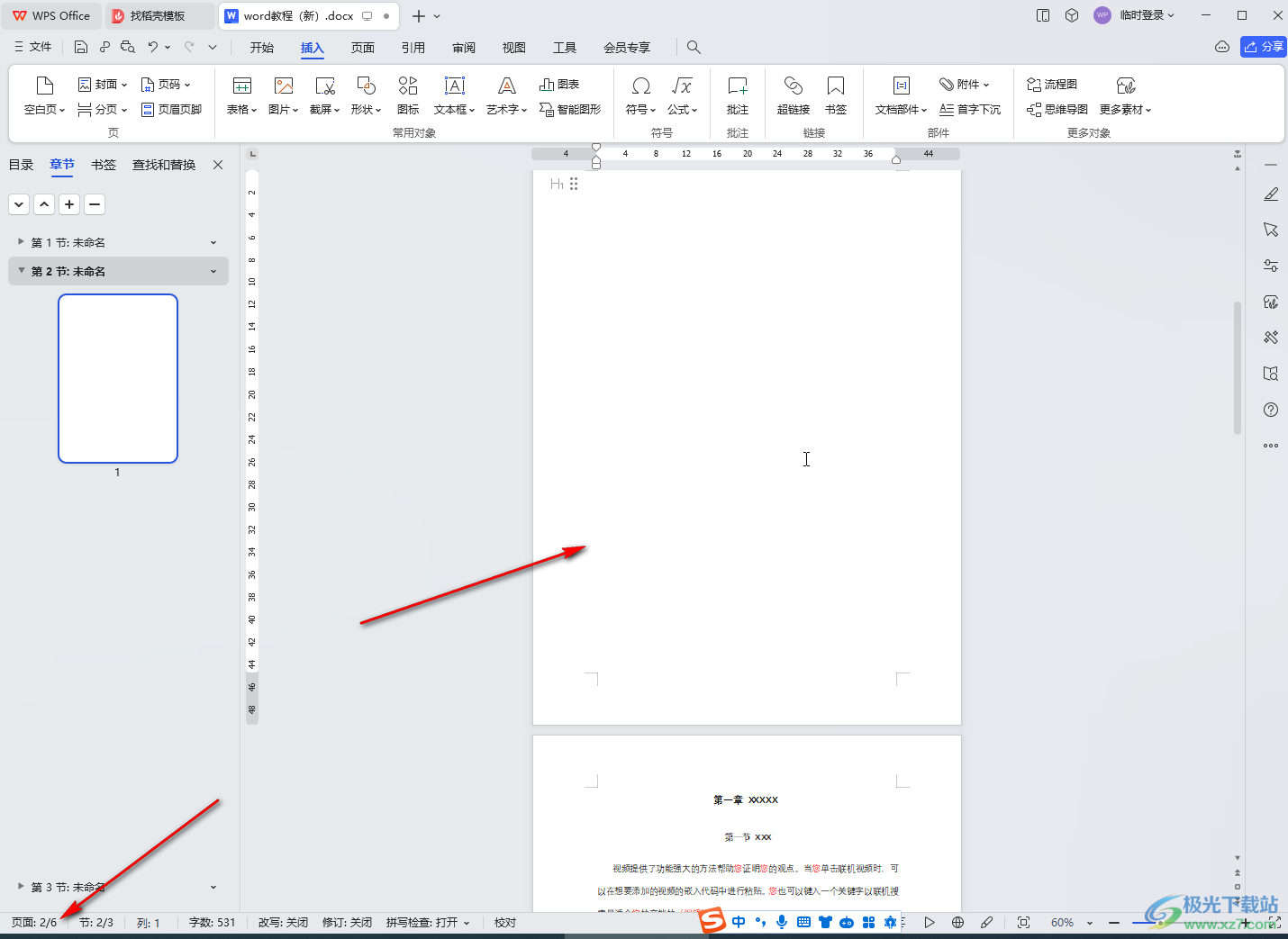This screenshot has height=939, width=1288.
Task: Switch navigation pane to 目录 tab
Action: [x=21, y=165]
